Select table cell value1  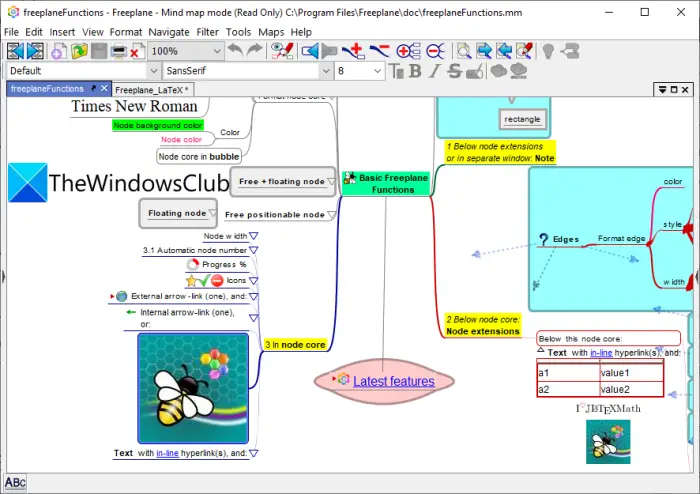tap(631, 373)
